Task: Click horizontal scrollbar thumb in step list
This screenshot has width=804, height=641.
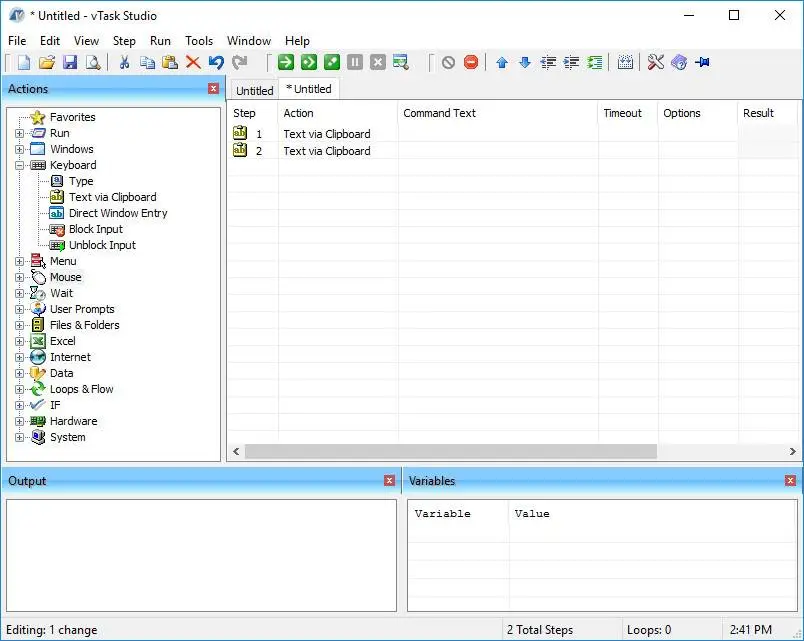Action: [451, 452]
